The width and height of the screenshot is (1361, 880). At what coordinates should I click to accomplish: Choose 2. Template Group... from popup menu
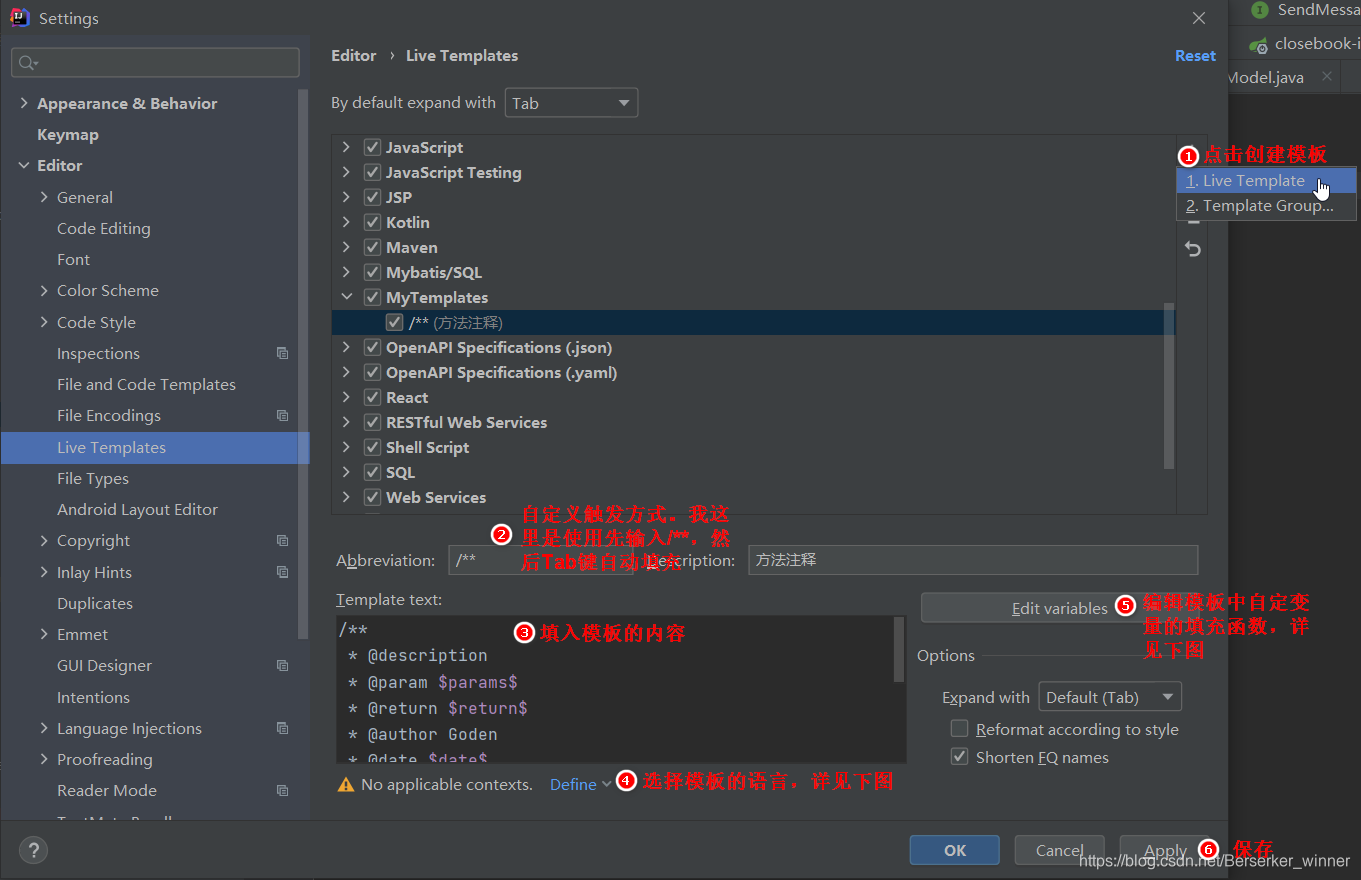coord(1266,206)
